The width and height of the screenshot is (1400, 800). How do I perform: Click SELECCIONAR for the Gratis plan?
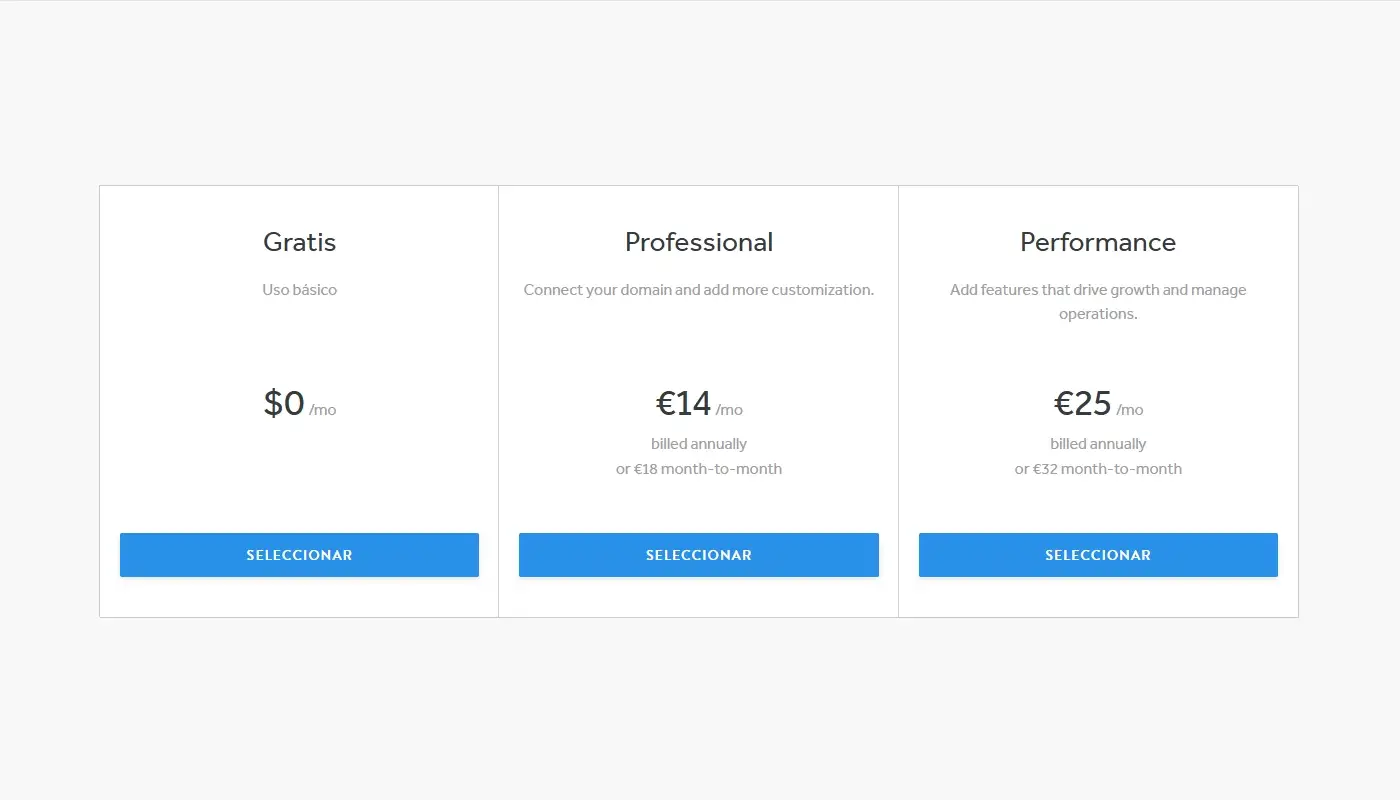(x=299, y=555)
